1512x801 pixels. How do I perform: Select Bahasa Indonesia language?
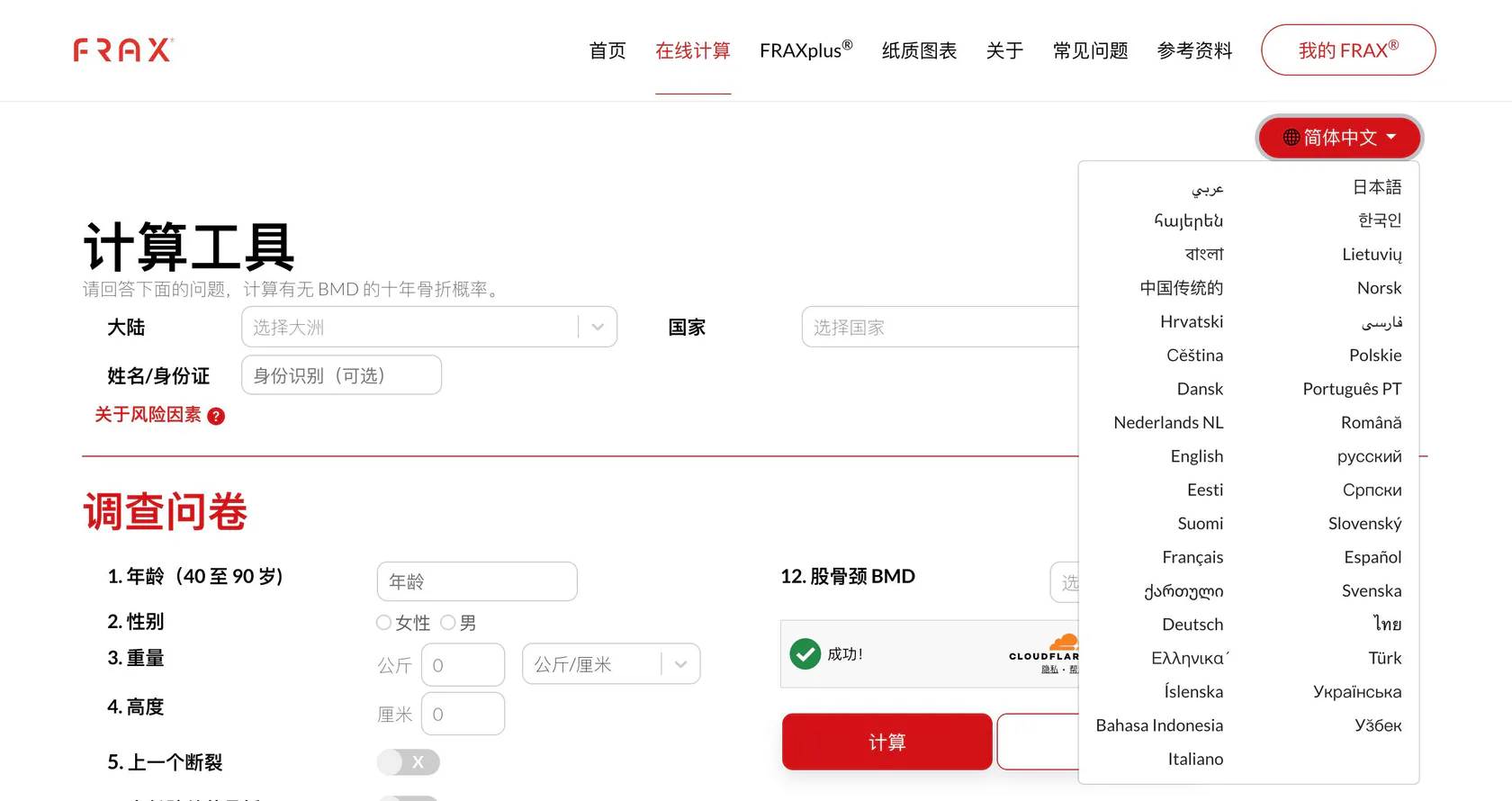pyautogui.click(x=1159, y=725)
